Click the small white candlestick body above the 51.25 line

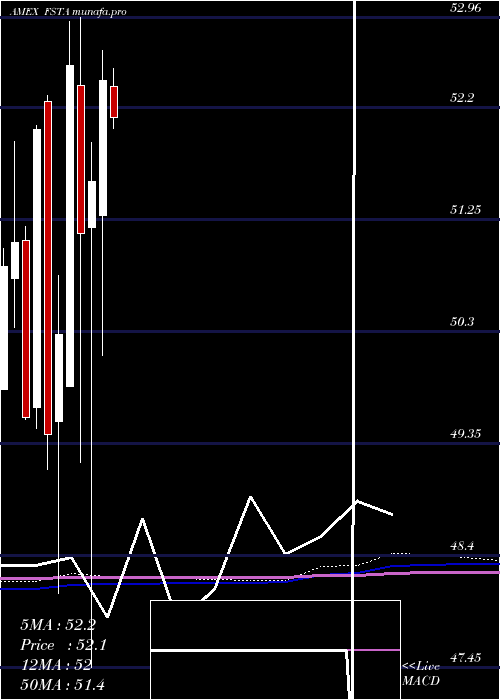click(92, 204)
